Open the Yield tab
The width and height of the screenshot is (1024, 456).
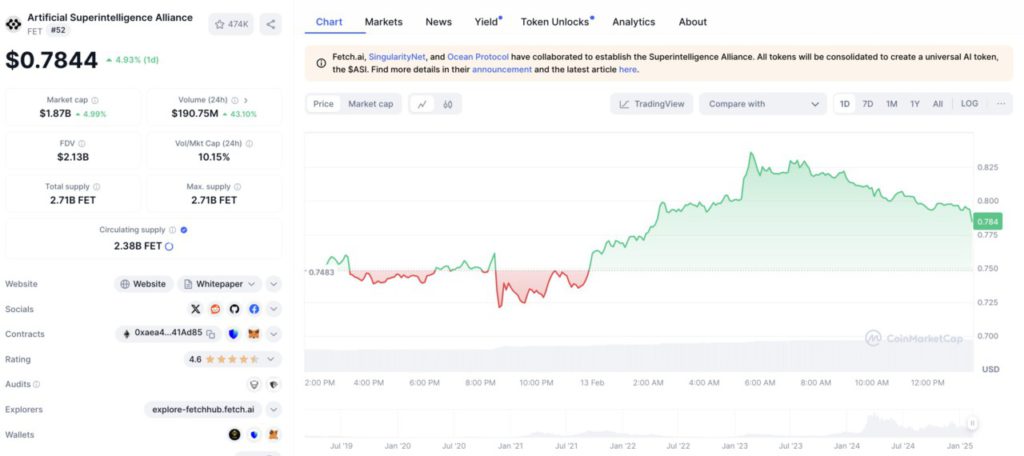tap(487, 22)
